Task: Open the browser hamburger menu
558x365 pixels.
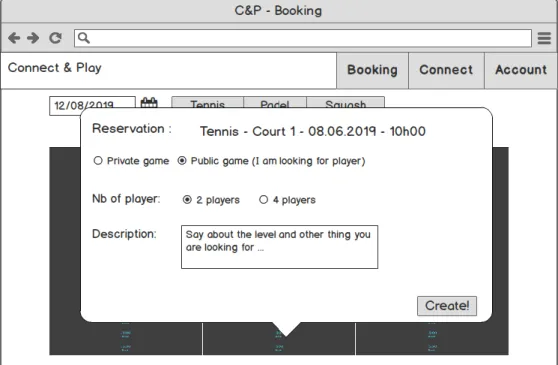Action: [x=544, y=38]
